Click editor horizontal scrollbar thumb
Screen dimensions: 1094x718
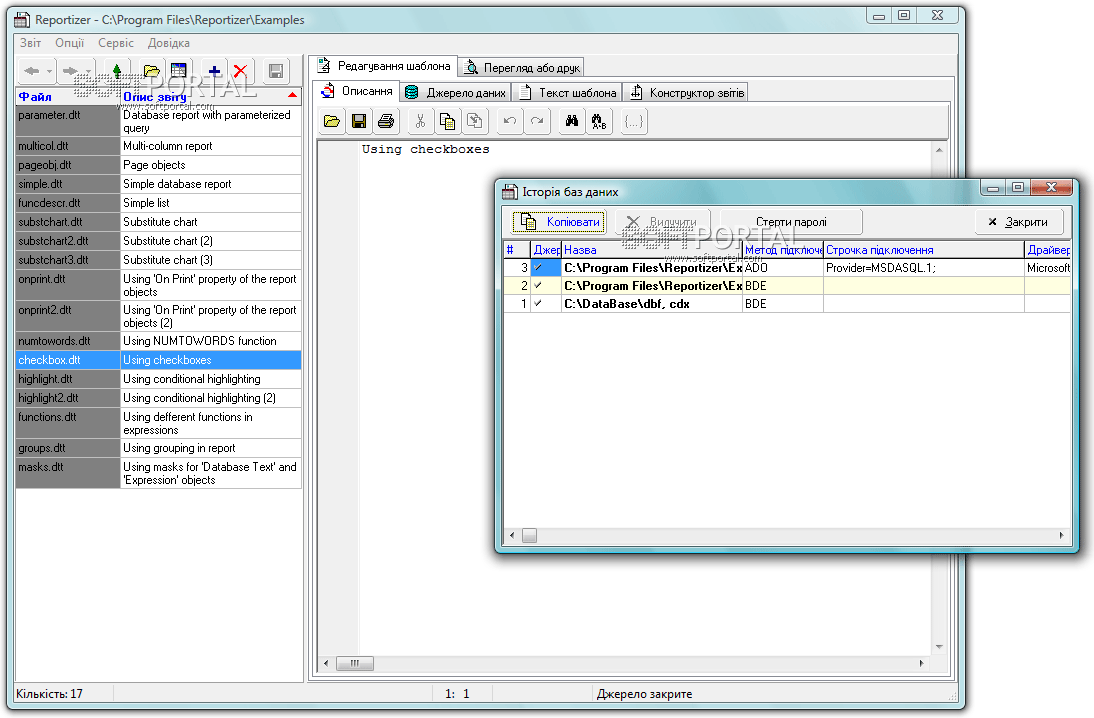pyautogui.click(x=354, y=663)
